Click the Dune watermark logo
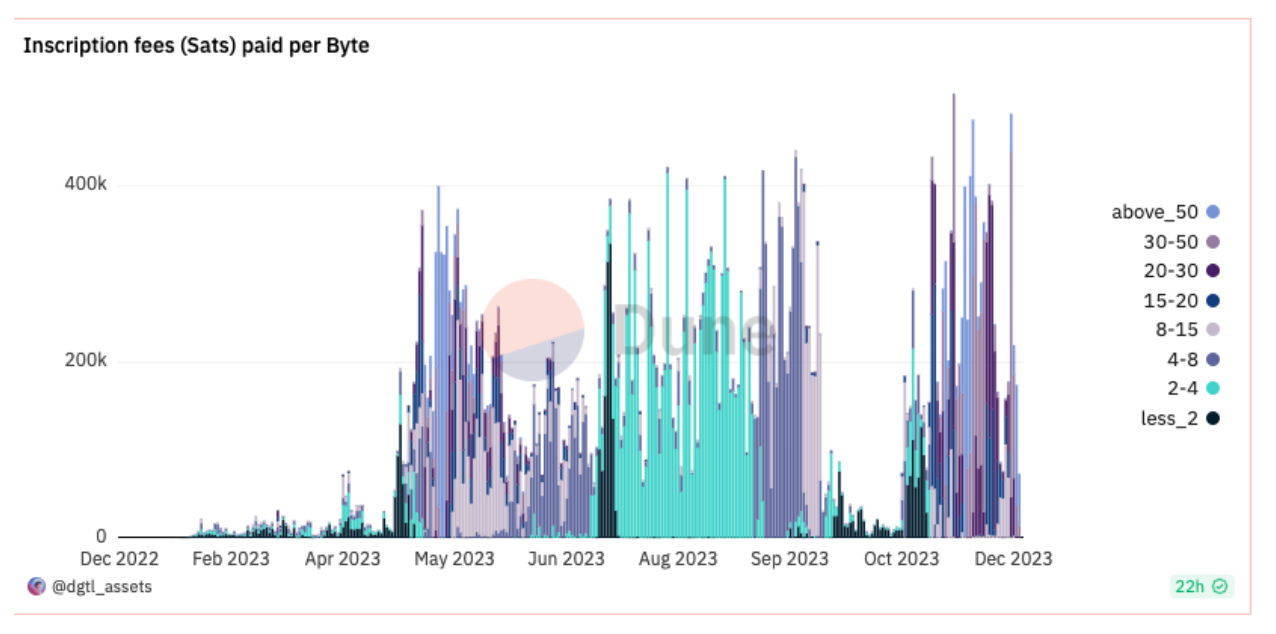The width and height of the screenshot is (1276, 634). 630,331
